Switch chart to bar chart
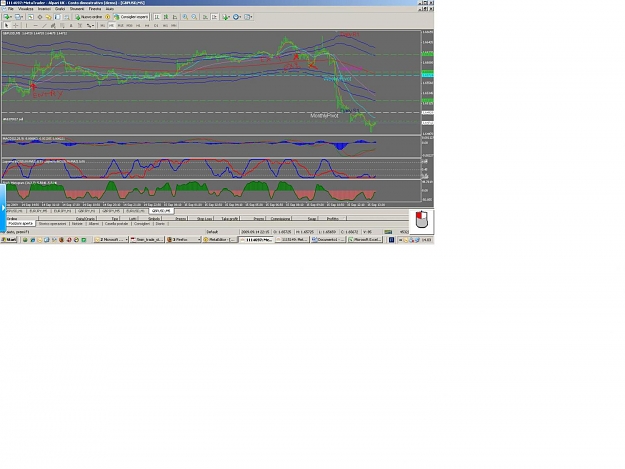This screenshot has width=625, height=469. [157, 17]
